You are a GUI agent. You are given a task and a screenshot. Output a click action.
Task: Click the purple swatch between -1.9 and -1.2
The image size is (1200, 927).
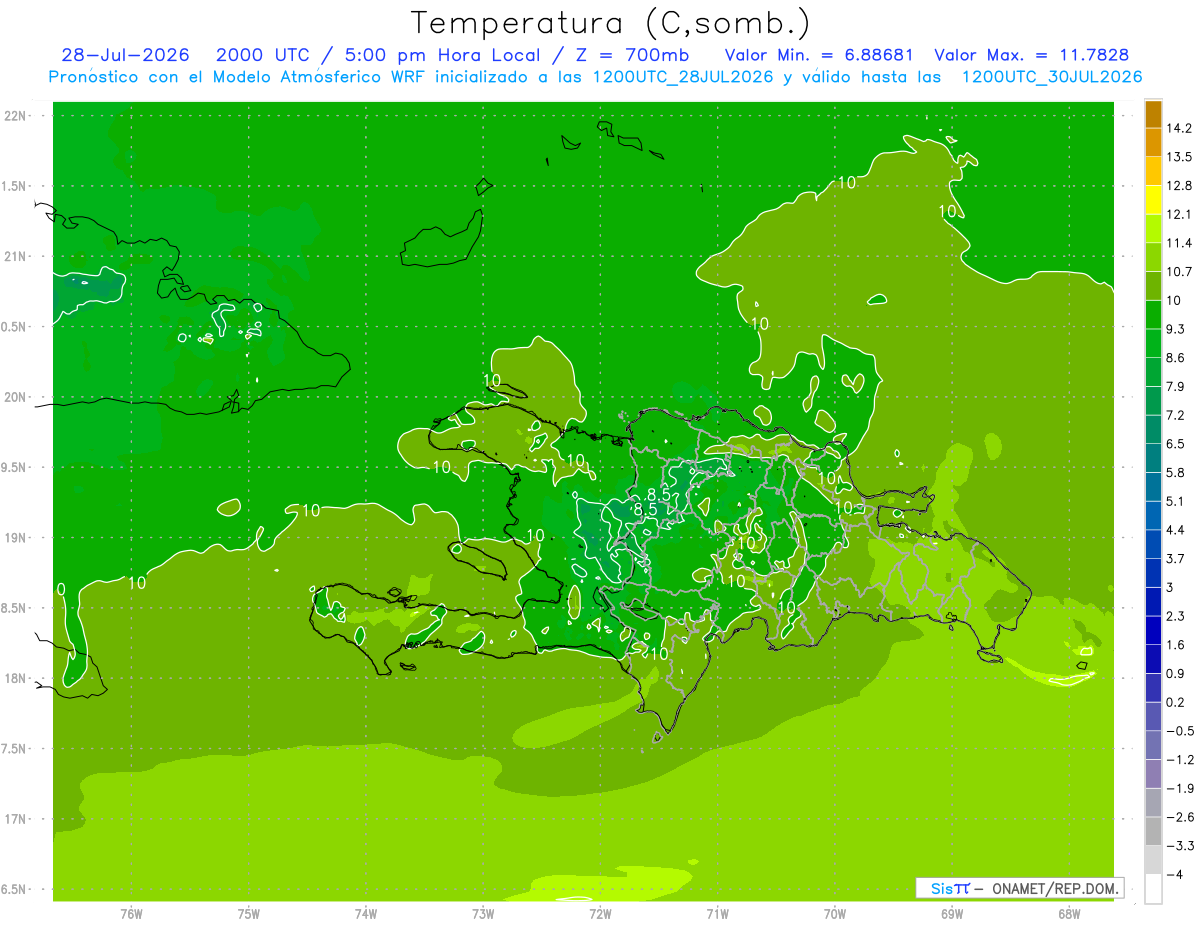point(1154,774)
